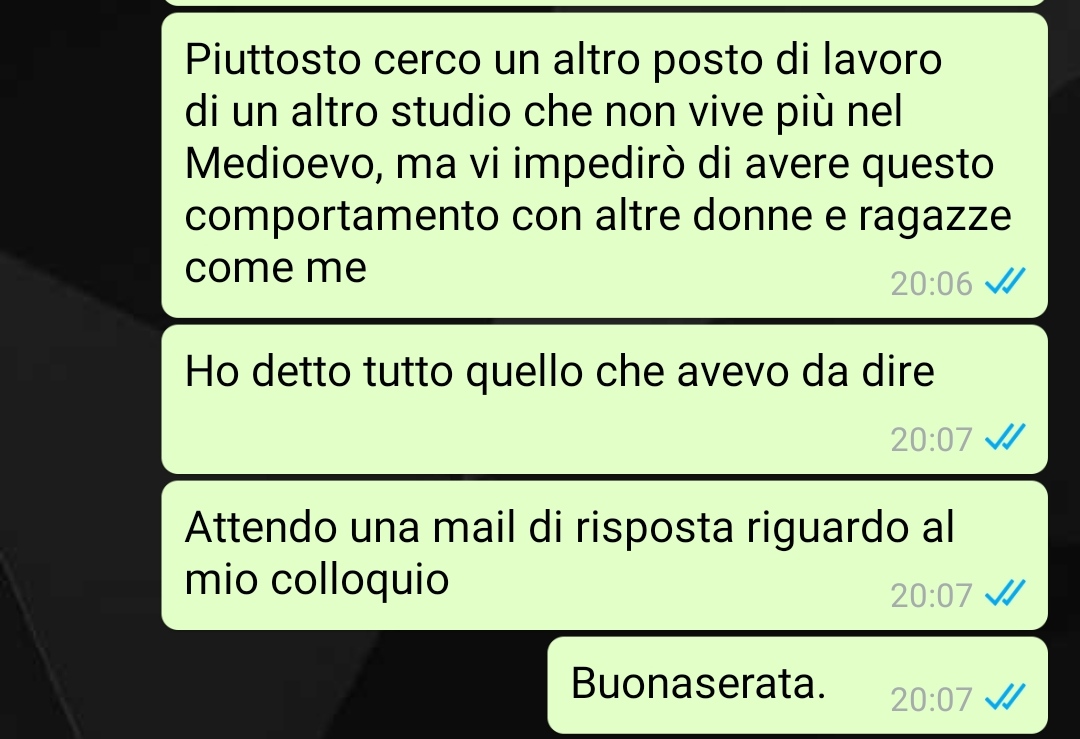Click the 20:06 timestamp
This screenshot has height=739, width=1080.
click(931, 284)
